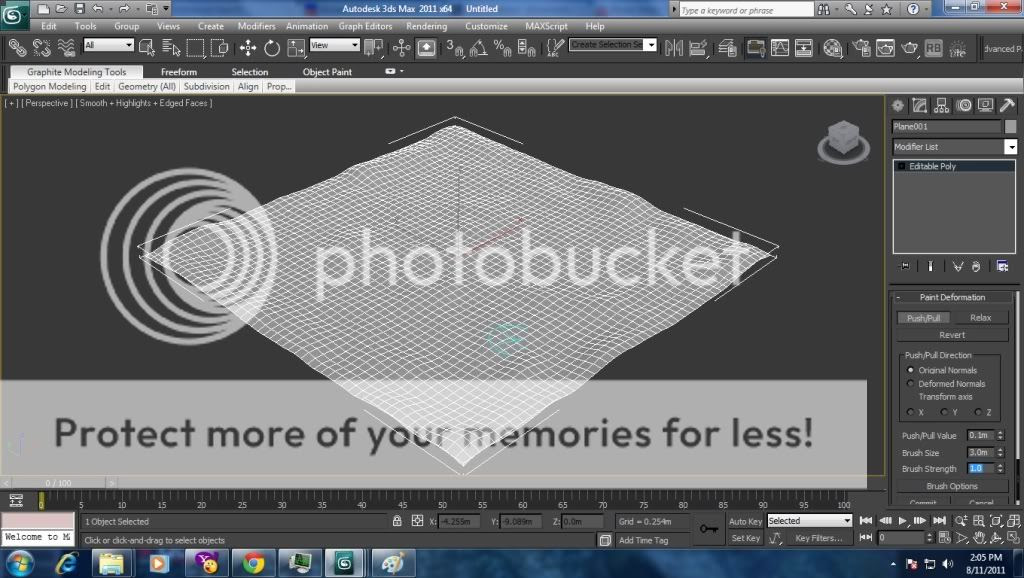Activate Select and Move tool

(x=248, y=48)
